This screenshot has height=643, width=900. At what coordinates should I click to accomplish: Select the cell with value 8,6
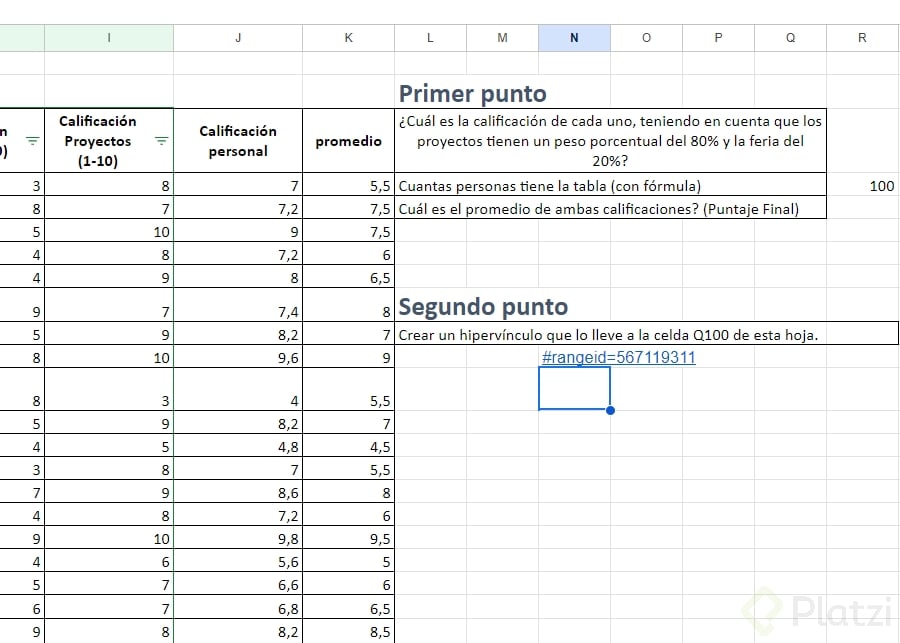(238, 491)
